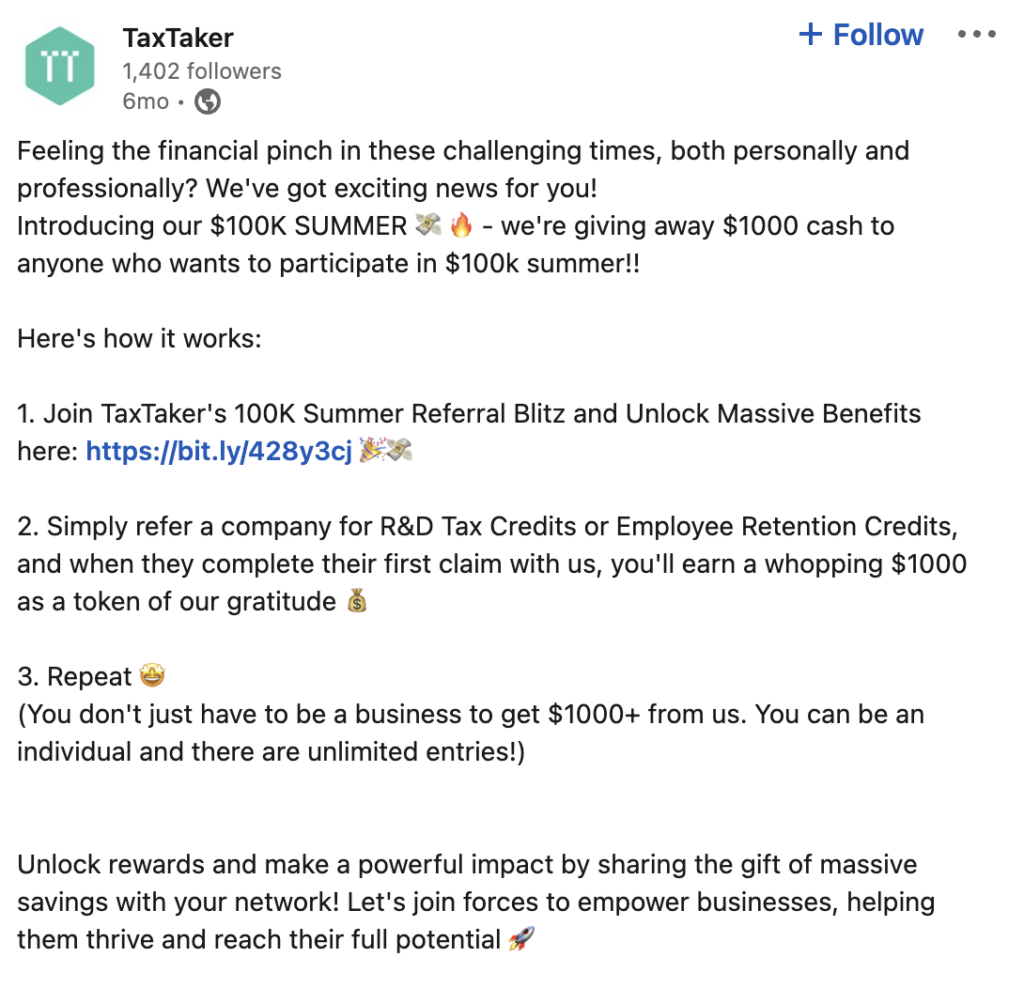
Task: Click the "unlimited entries" parenthetical note
Action: pos(470,733)
